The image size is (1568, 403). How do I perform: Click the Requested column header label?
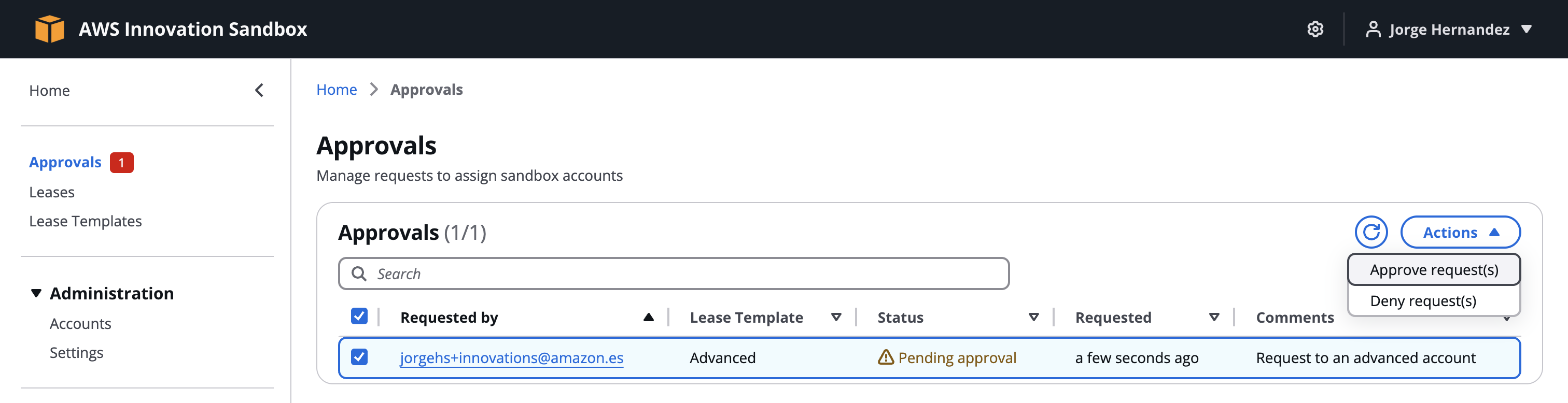pos(1113,318)
